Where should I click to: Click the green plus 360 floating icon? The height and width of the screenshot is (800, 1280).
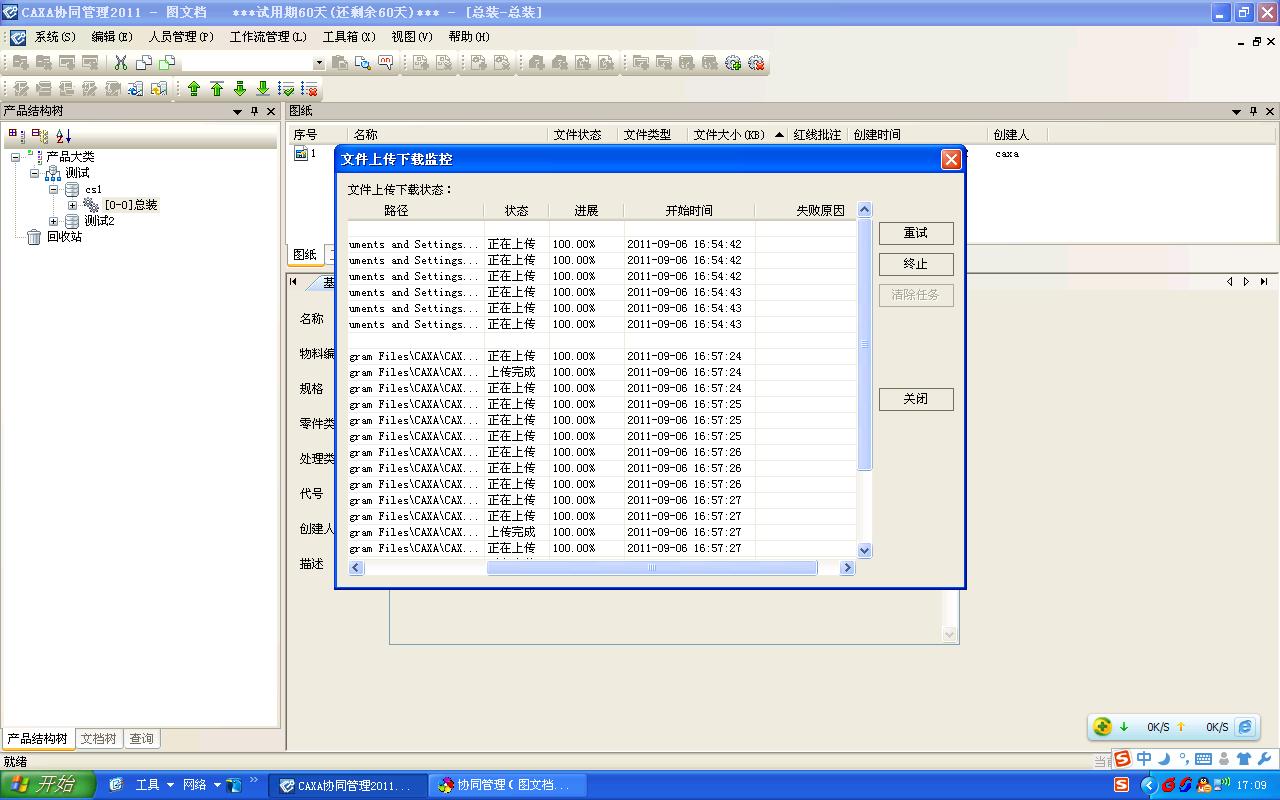(1102, 727)
